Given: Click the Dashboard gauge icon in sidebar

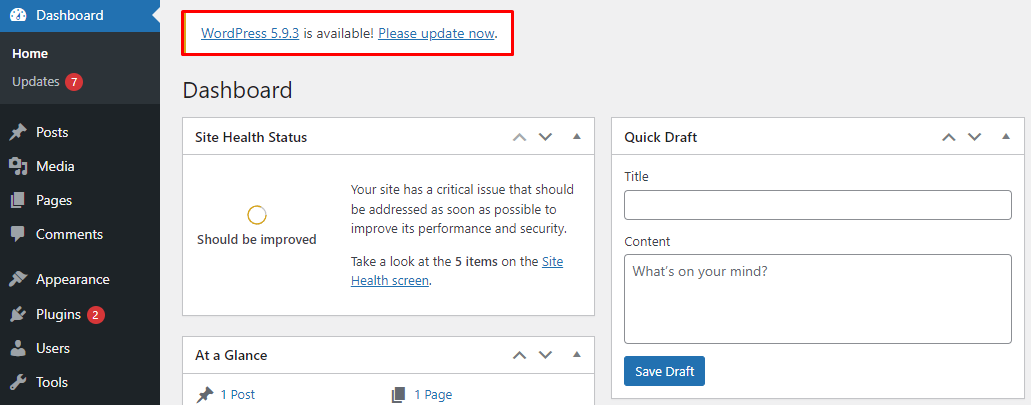Looking at the screenshot, I should point(17,15).
